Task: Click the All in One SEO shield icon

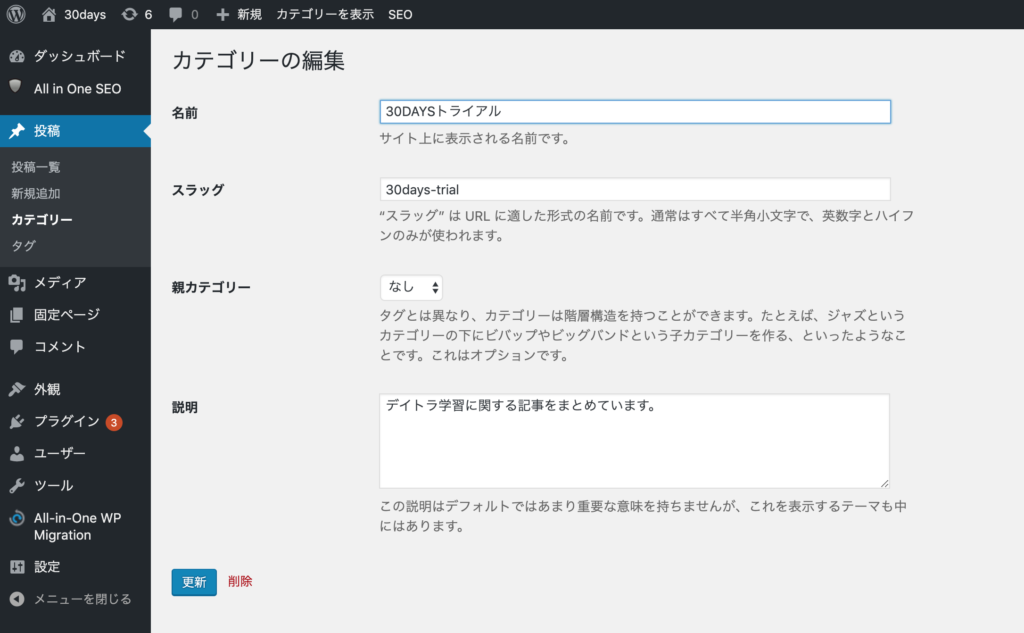Action: click(x=16, y=88)
